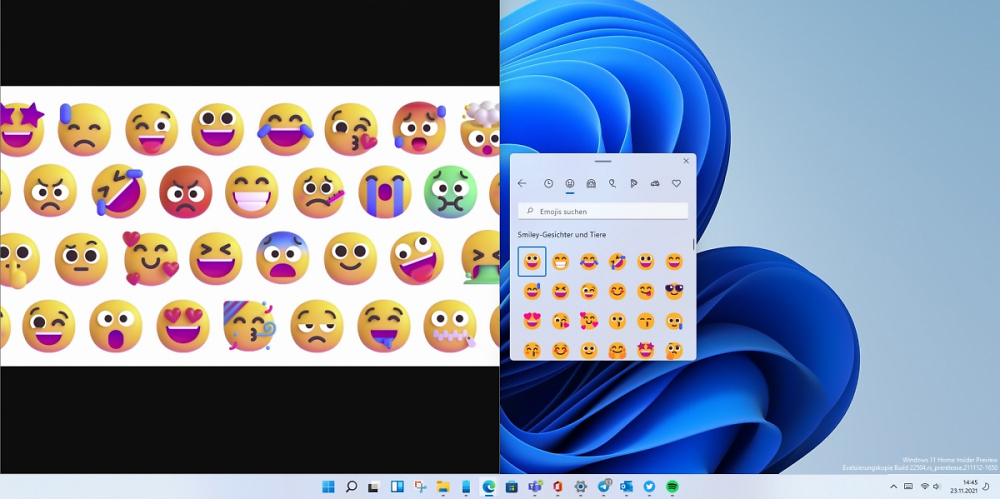
Task: Insert the thinking face emoji
Action: 674,350
